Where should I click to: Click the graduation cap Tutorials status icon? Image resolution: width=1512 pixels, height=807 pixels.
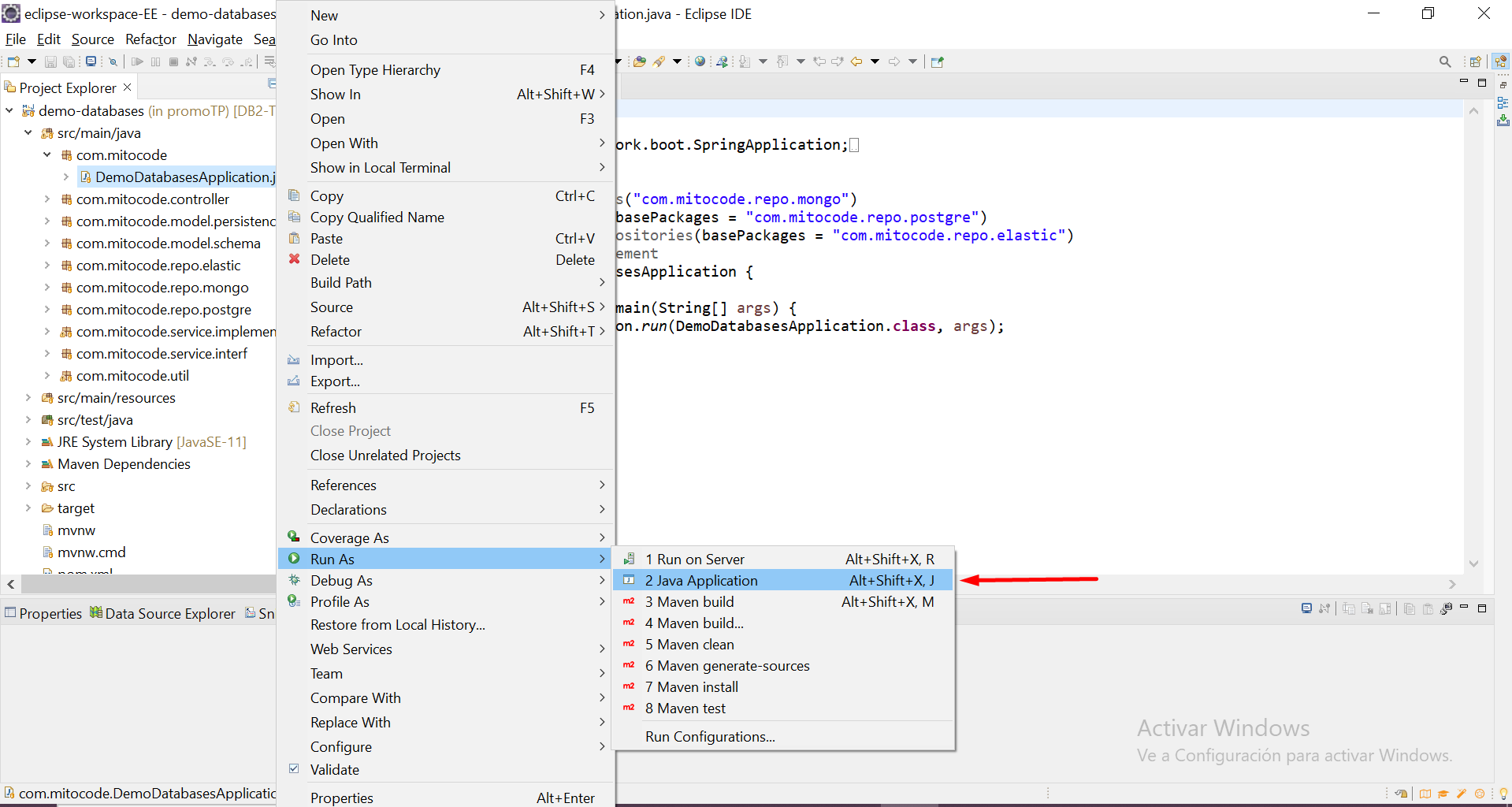(x=1443, y=794)
